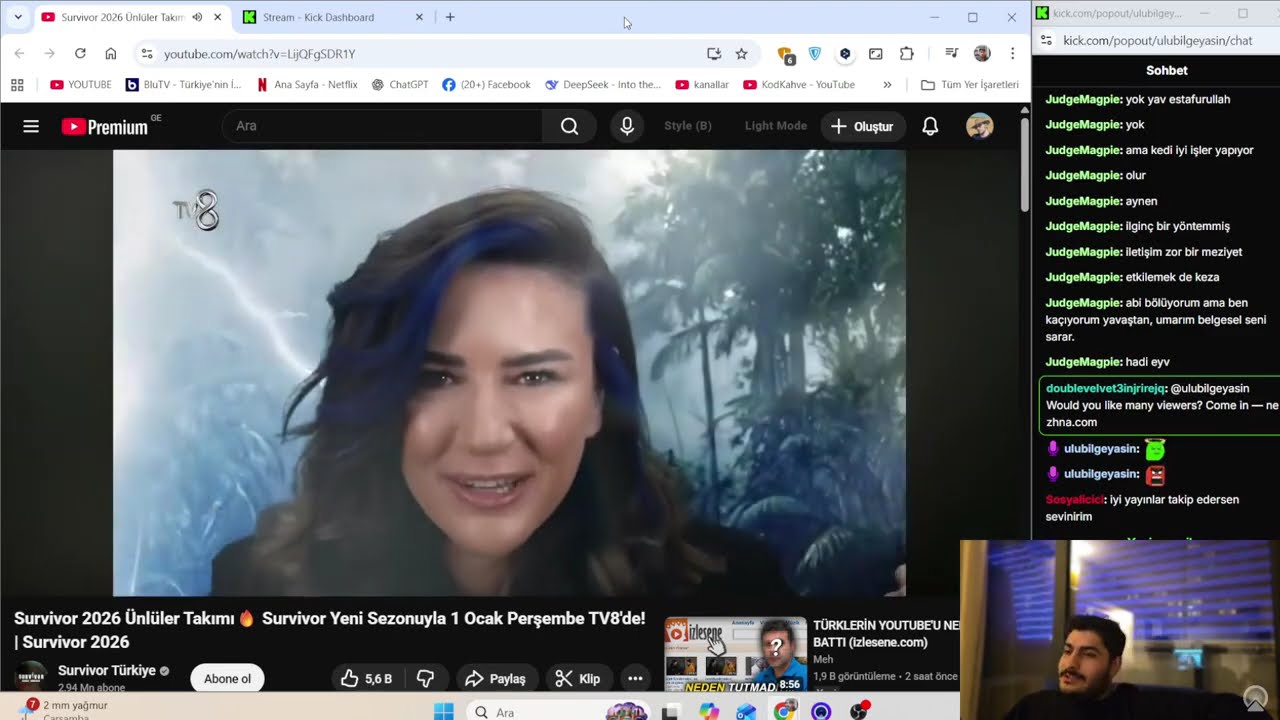Screen dimensions: 1280x720
Task: Like the Survivor video (5,6 B)
Action: point(367,678)
